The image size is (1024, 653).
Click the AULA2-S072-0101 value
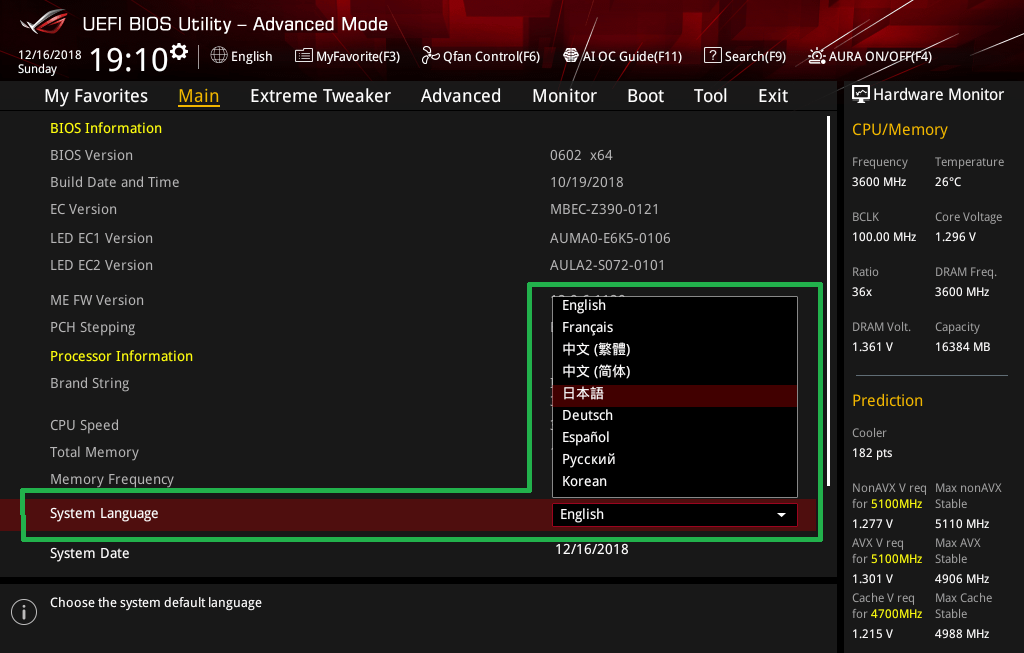tap(607, 266)
